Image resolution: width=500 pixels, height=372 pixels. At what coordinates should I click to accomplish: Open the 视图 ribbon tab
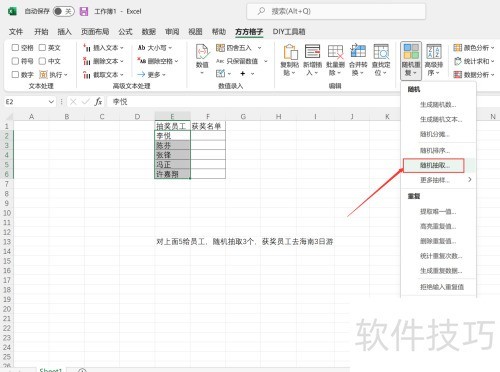tap(195, 32)
